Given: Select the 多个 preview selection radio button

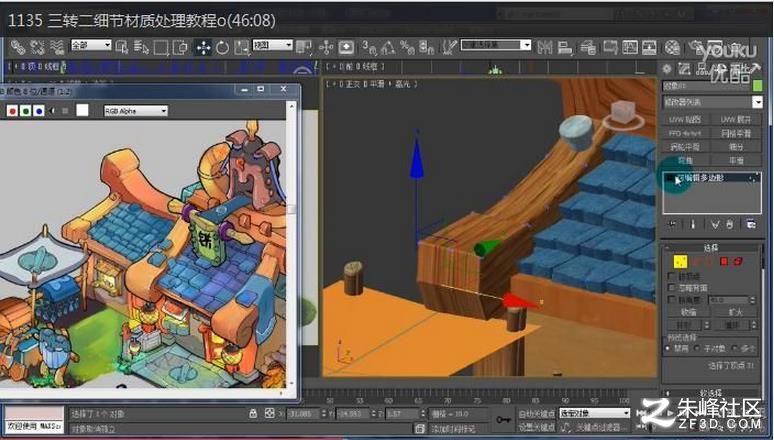Looking at the screenshot, I should point(735,348).
